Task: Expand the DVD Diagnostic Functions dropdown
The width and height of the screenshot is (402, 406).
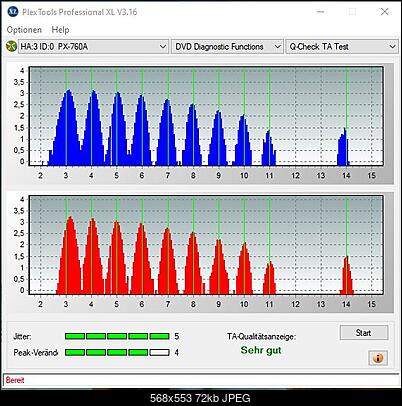Action: [227, 47]
